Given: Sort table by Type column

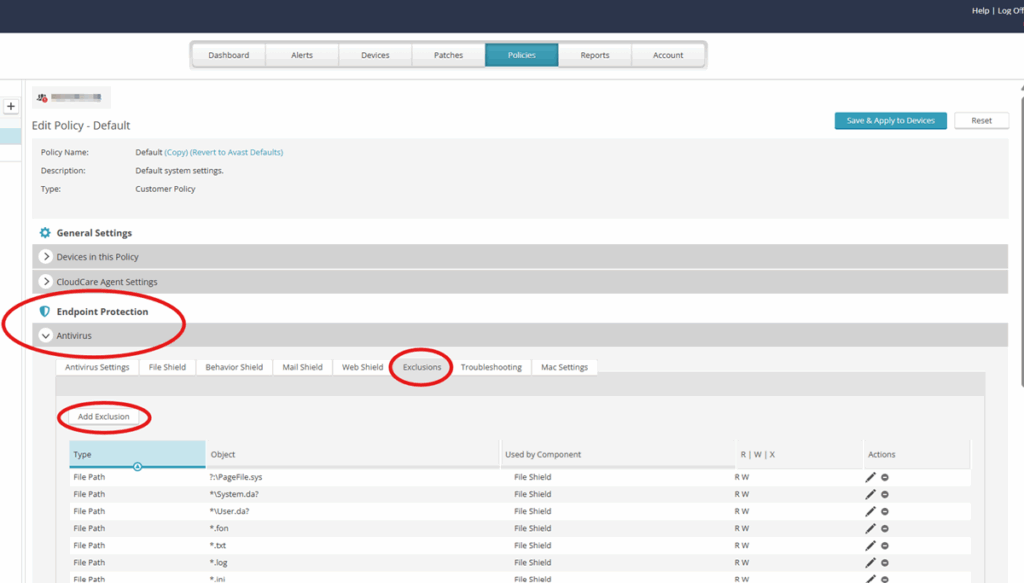Looking at the screenshot, I should pos(137,454).
